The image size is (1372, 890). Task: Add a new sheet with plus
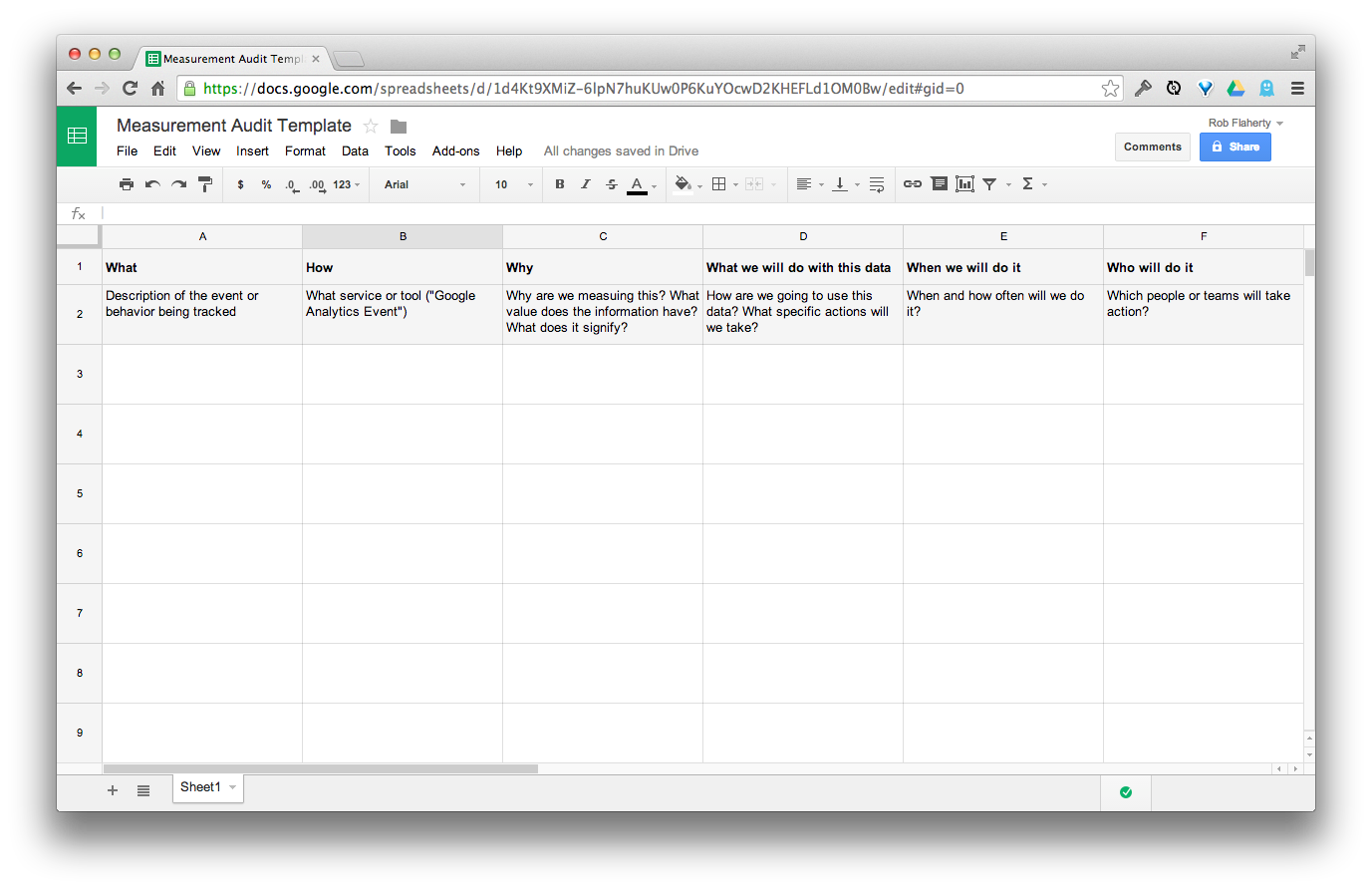tap(113, 790)
